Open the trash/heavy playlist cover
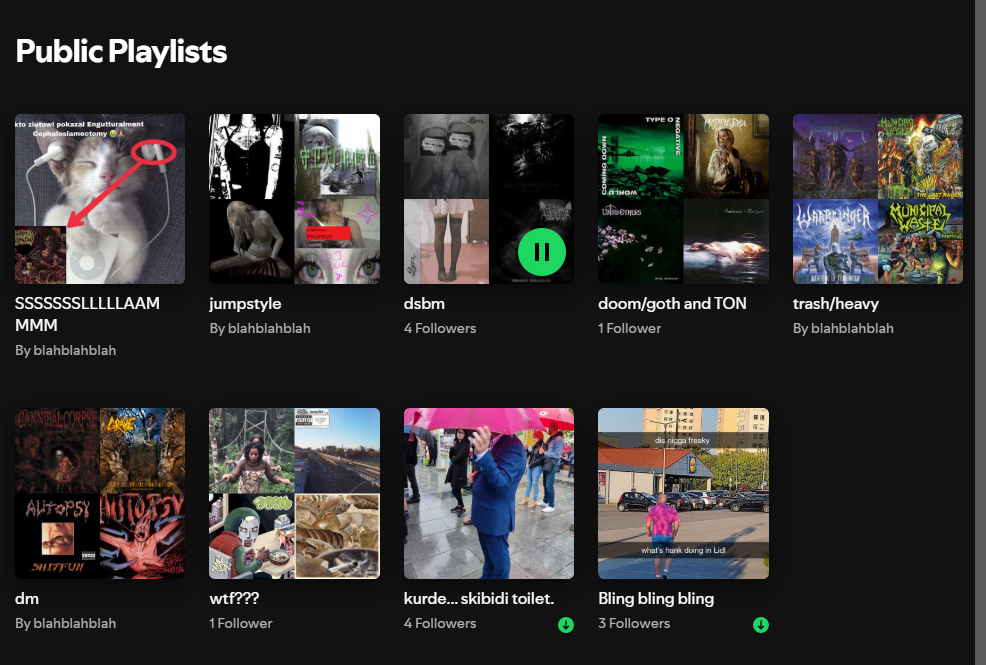The height and width of the screenshot is (665, 986). point(877,199)
